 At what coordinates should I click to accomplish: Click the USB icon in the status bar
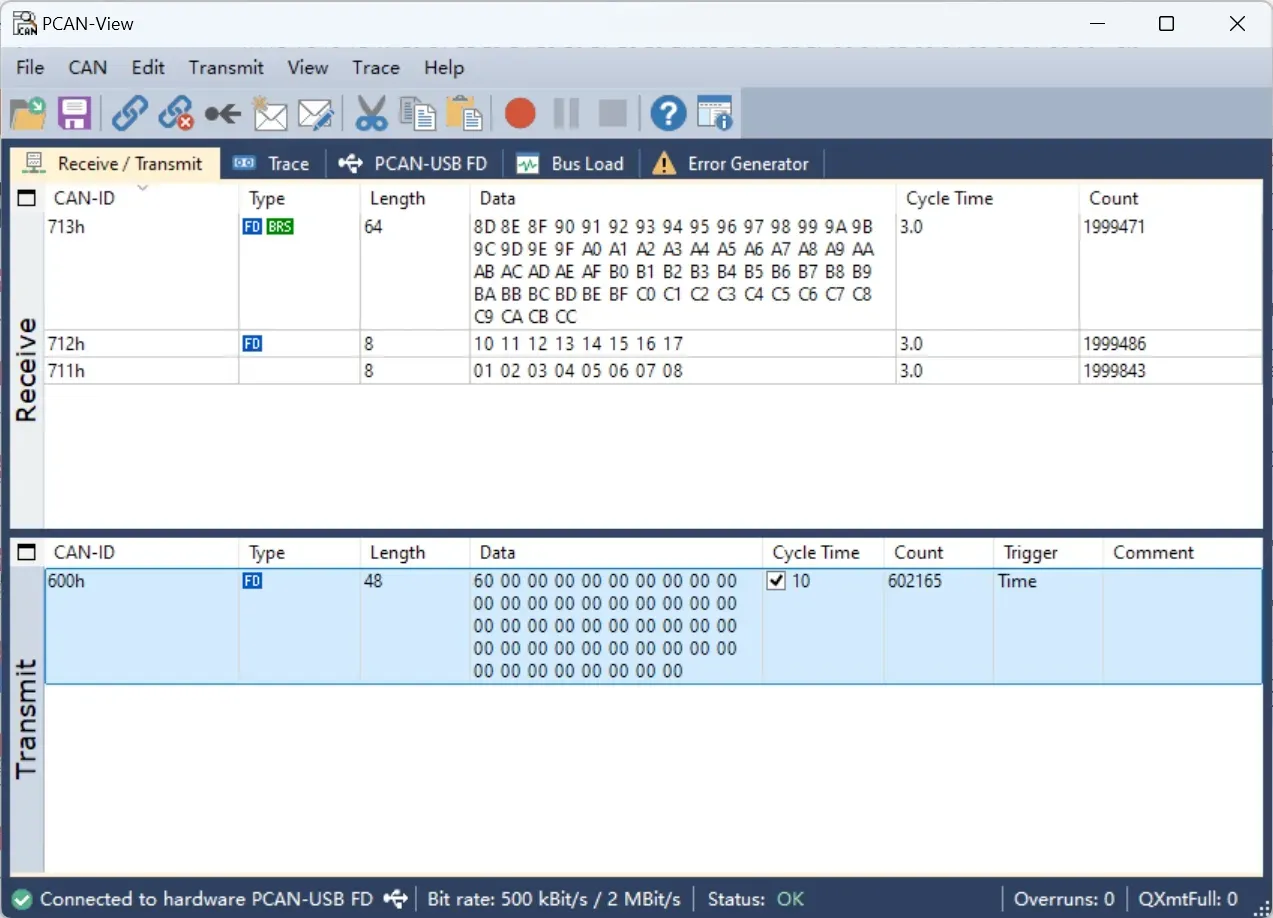(x=396, y=899)
